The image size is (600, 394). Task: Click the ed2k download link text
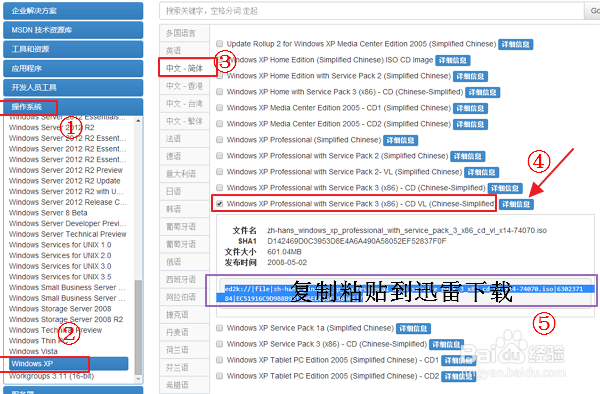click(405, 293)
